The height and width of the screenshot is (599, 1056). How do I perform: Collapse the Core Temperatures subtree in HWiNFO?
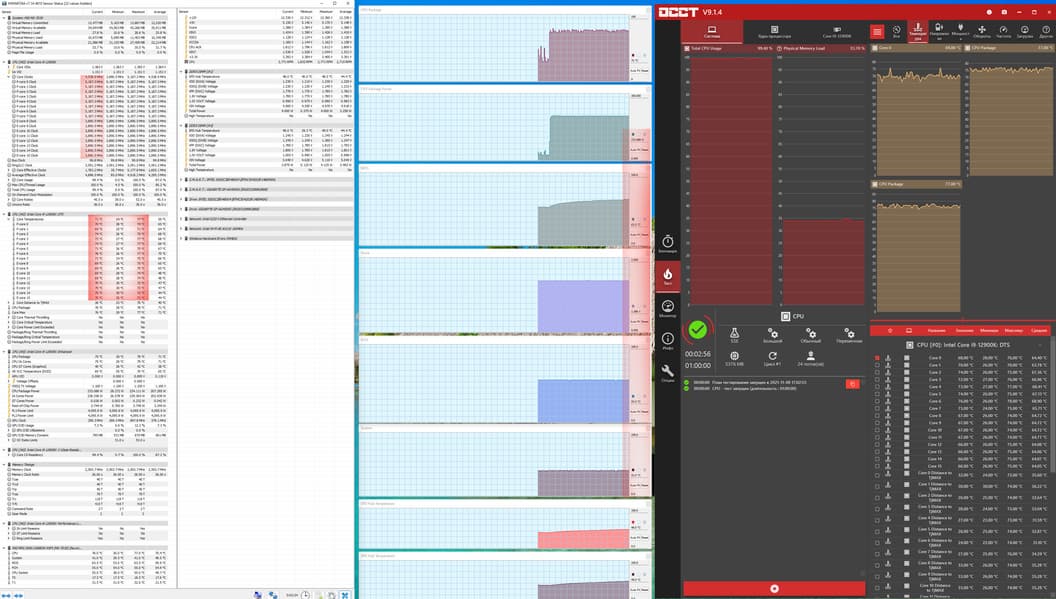(9, 219)
